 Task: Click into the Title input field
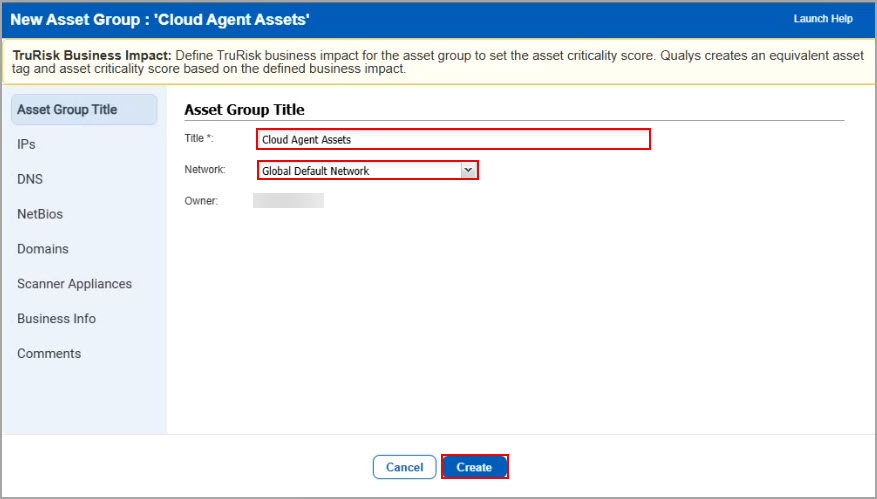click(454, 139)
